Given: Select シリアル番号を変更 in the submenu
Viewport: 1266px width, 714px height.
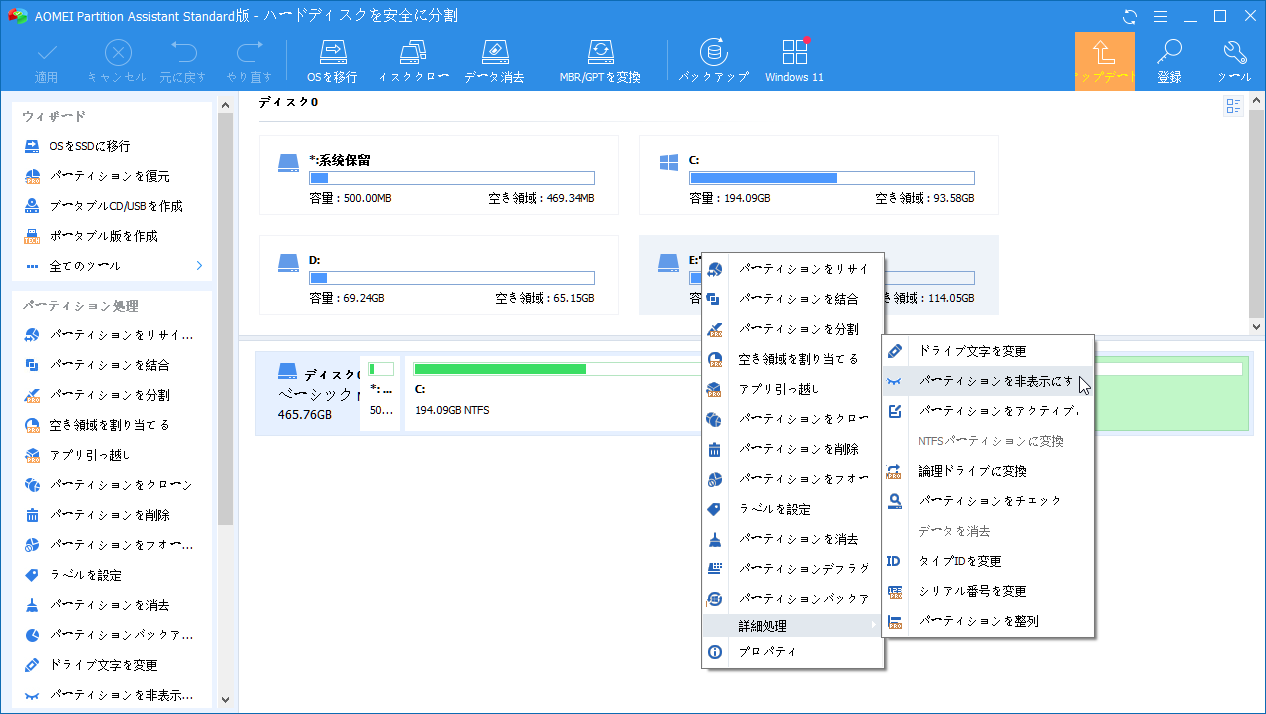Looking at the screenshot, I should click(988, 591).
